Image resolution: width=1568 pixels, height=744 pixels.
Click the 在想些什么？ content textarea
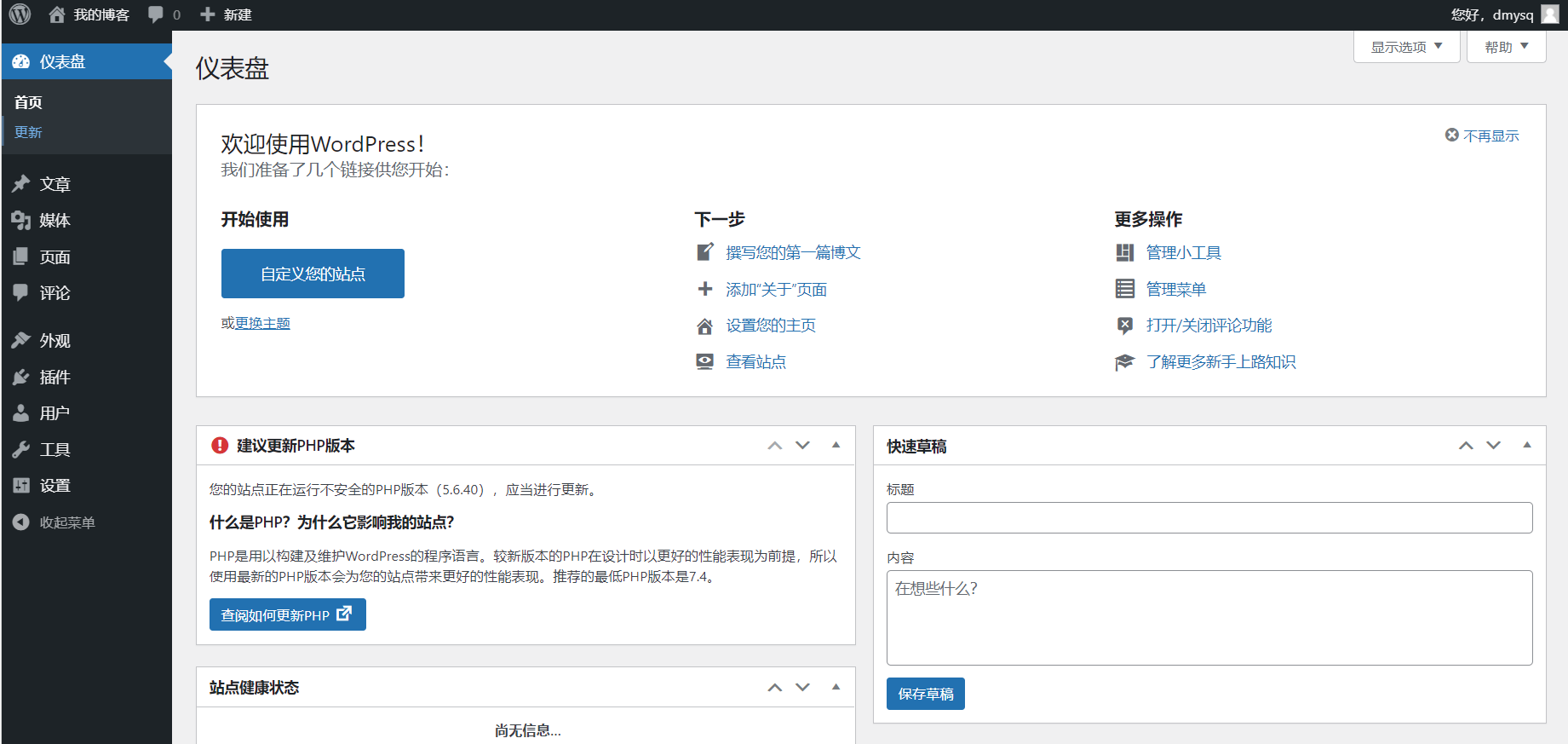(1209, 618)
